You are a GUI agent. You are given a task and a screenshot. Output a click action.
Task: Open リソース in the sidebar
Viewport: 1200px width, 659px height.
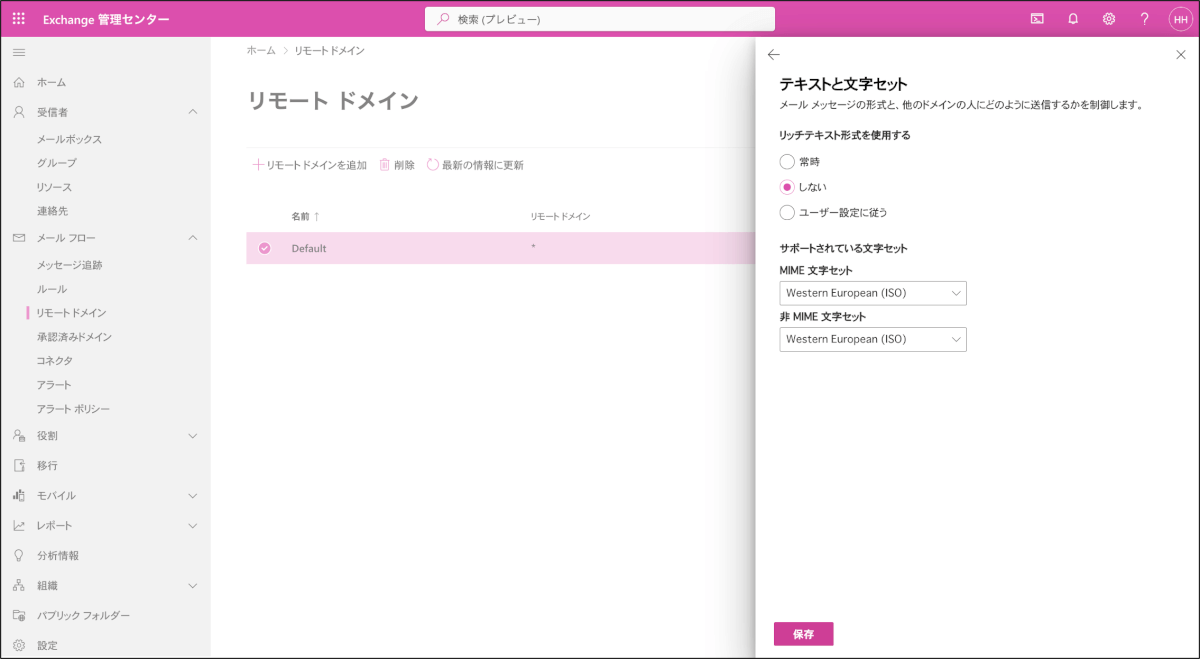(54, 187)
